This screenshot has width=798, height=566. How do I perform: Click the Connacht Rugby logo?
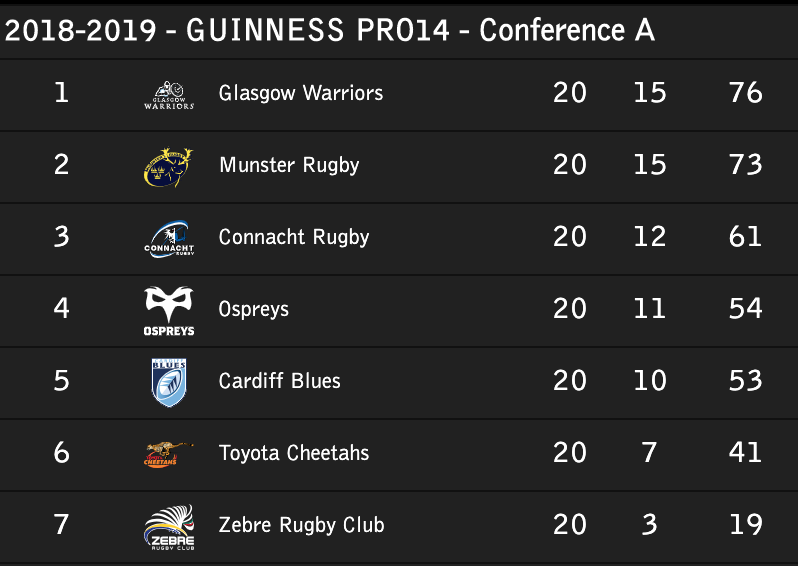(168, 238)
